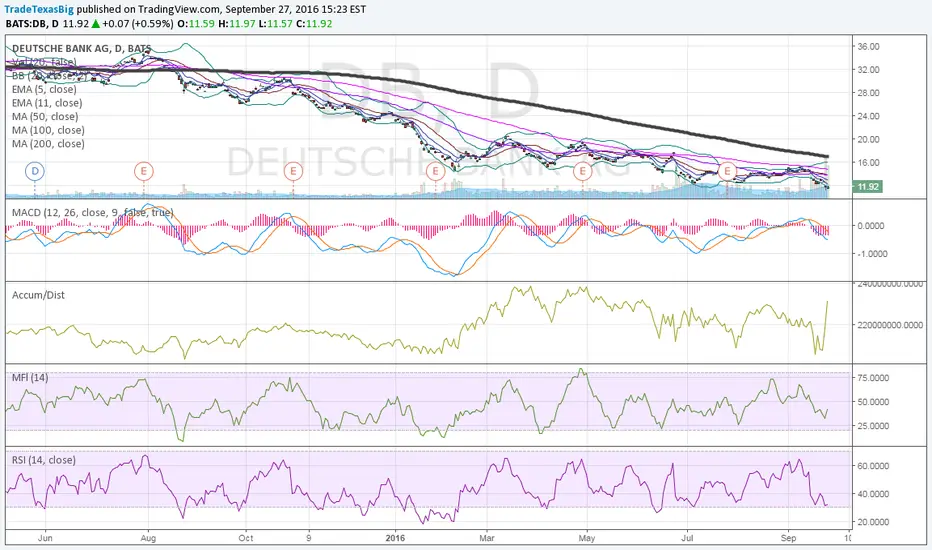This screenshot has width=932, height=550.
Task: Click the close value C:11.92
Action: 314,24
